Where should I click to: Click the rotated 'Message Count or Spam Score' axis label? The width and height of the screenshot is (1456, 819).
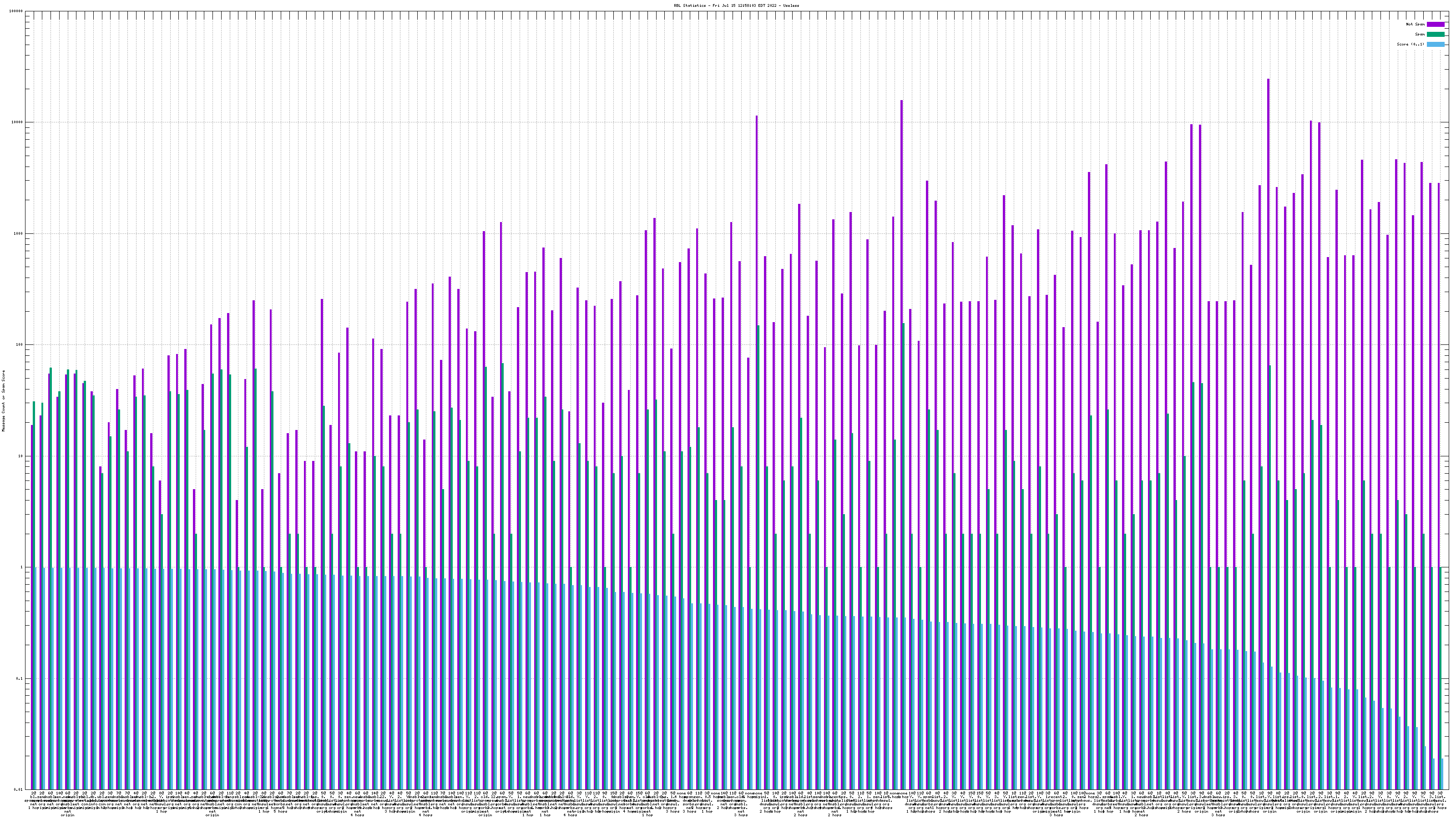(x=3, y=401)
